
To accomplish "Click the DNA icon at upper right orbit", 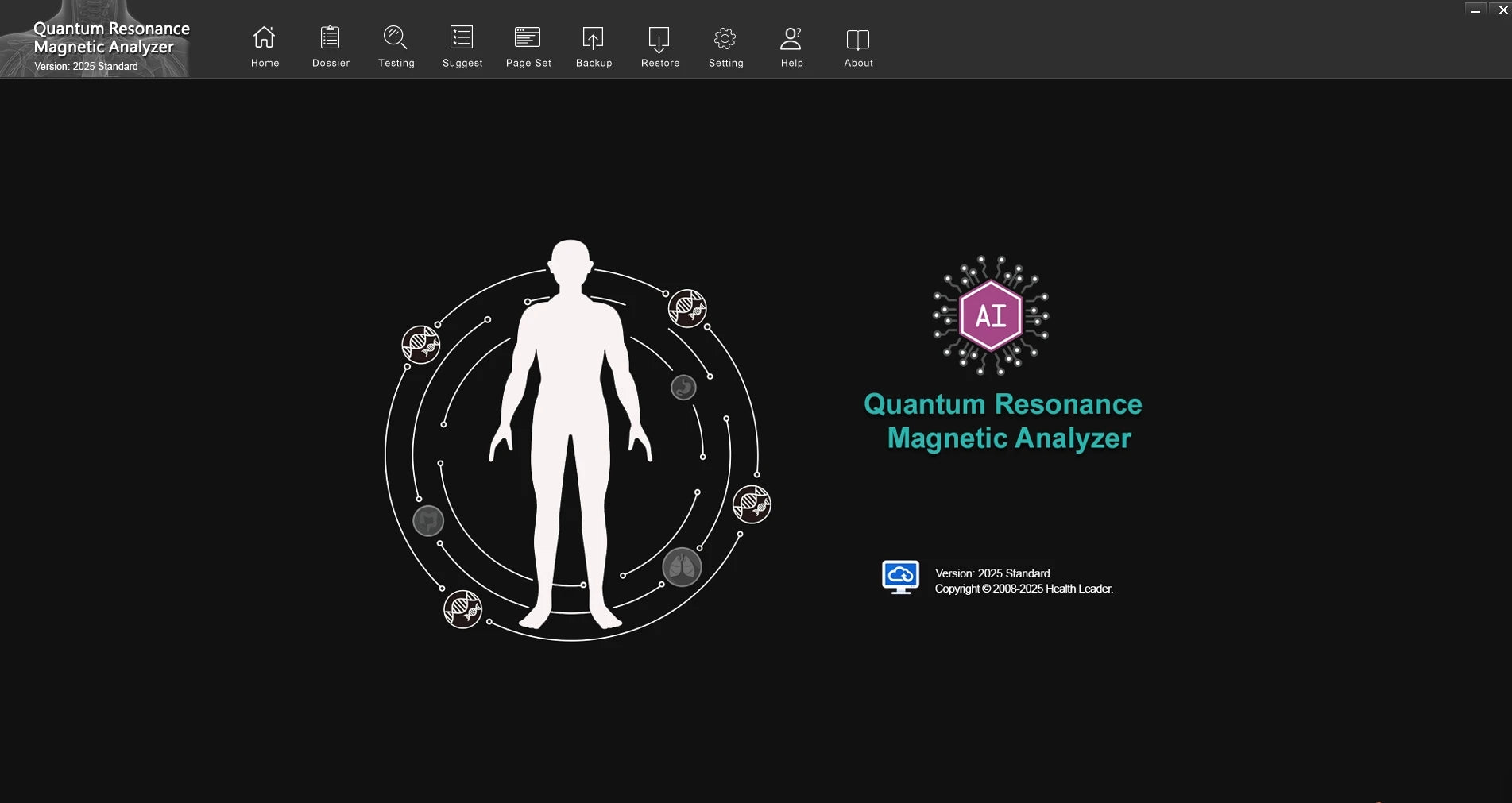I will (x=687, y=308).
